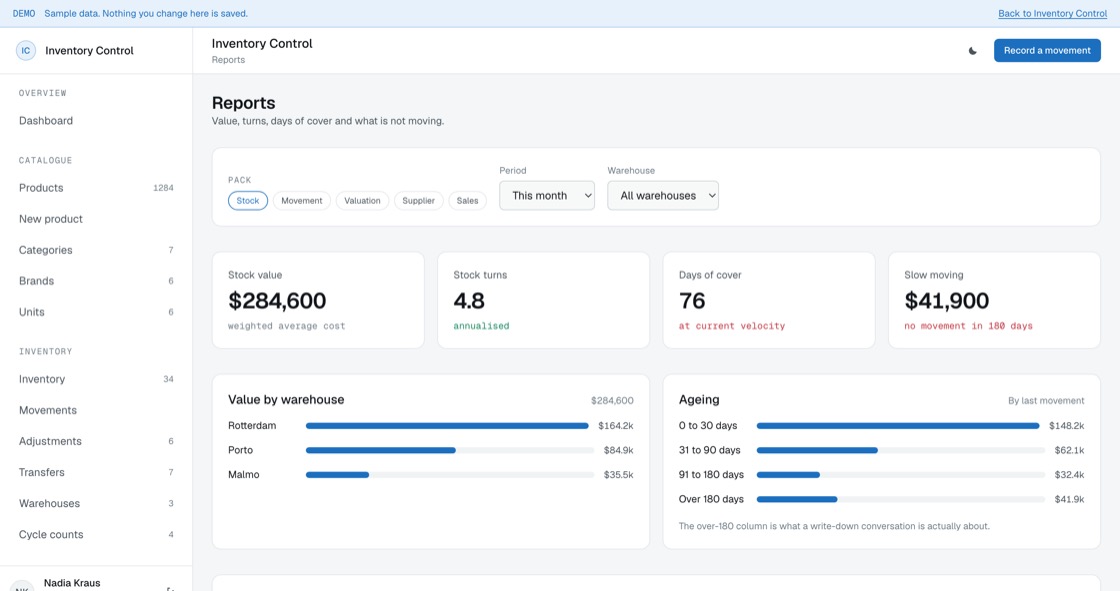Viewport: 1120px width, 591px height.
Task: Click the Porto warehouse value bar
Action: pyautogui.click(x=381, y=450)
